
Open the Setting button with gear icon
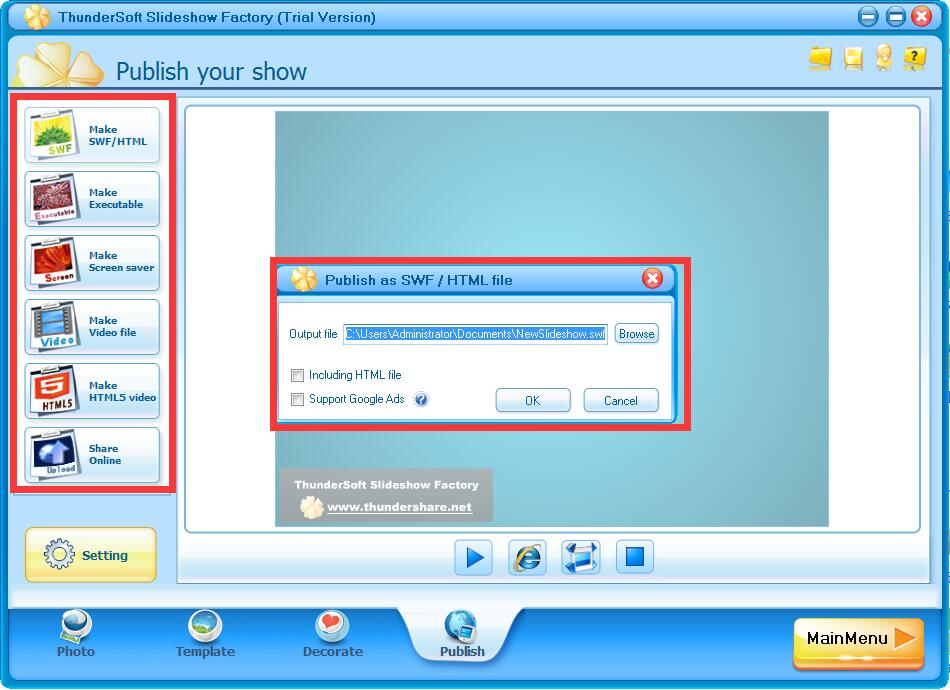pos(91,554)
